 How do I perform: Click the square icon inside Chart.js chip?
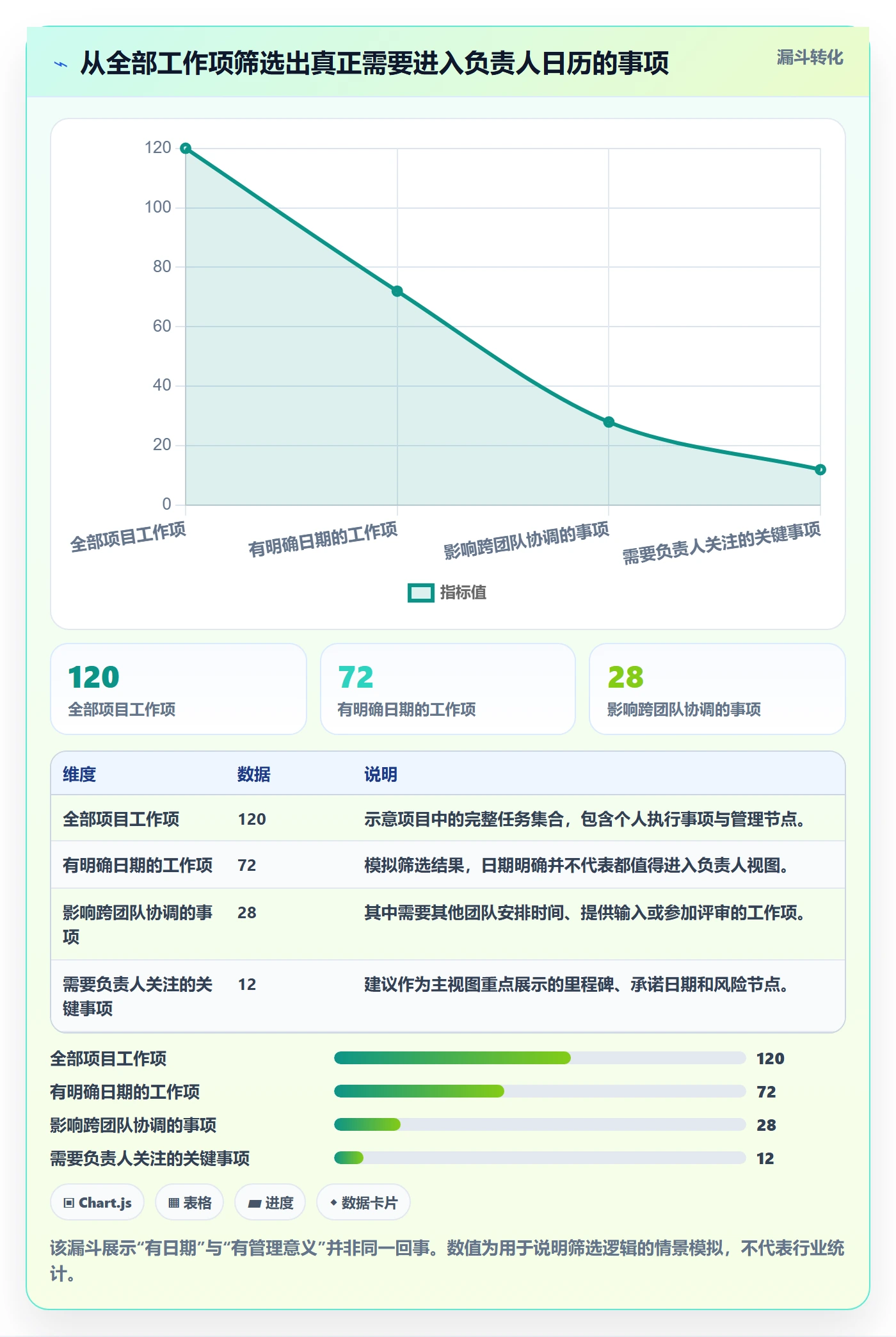[68, 1203]
